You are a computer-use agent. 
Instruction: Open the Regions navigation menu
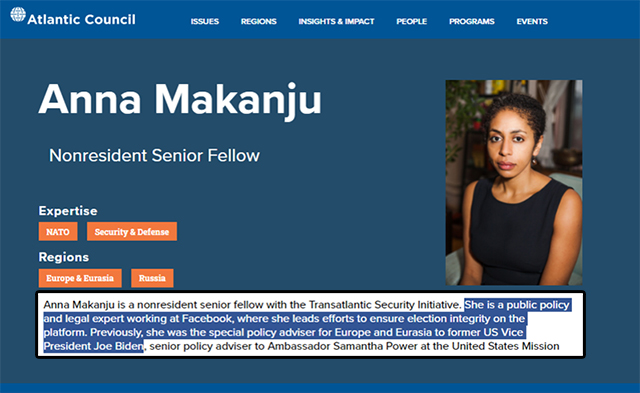tap(259, 21)
